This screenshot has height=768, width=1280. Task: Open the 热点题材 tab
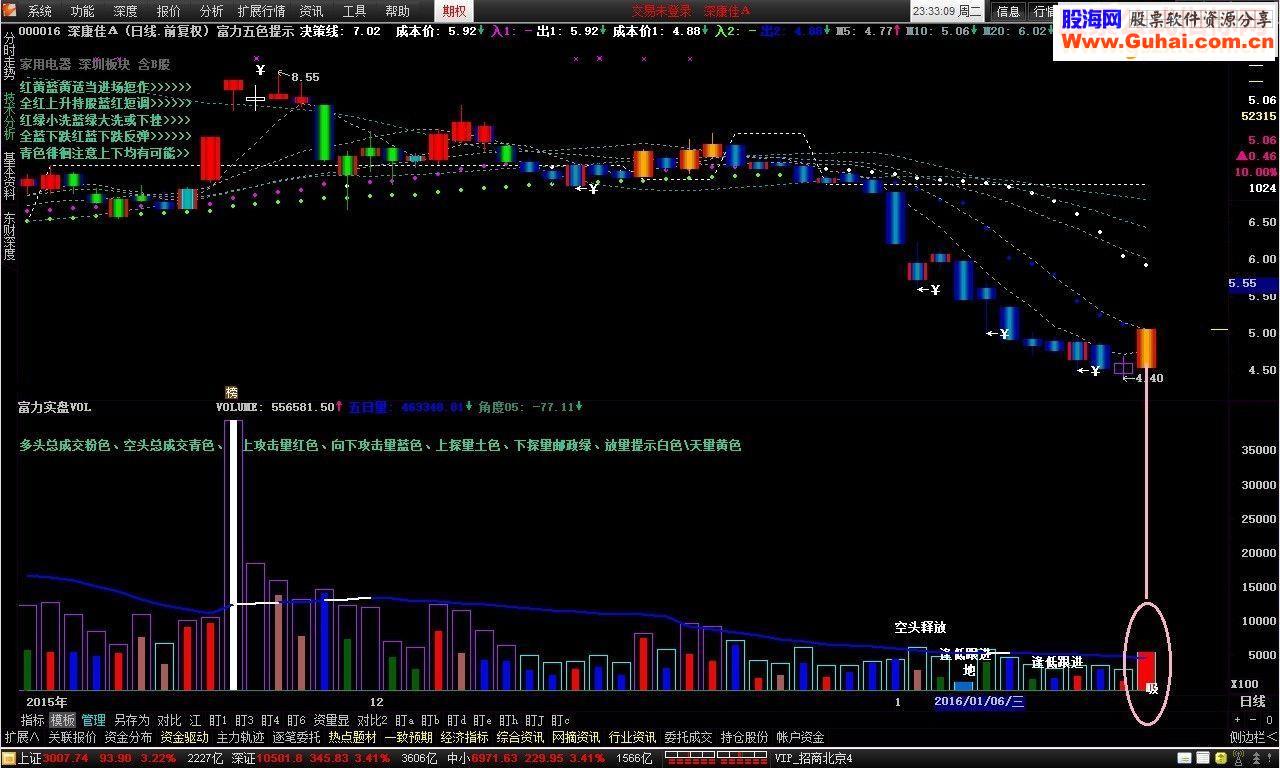[x=352, y=737]
